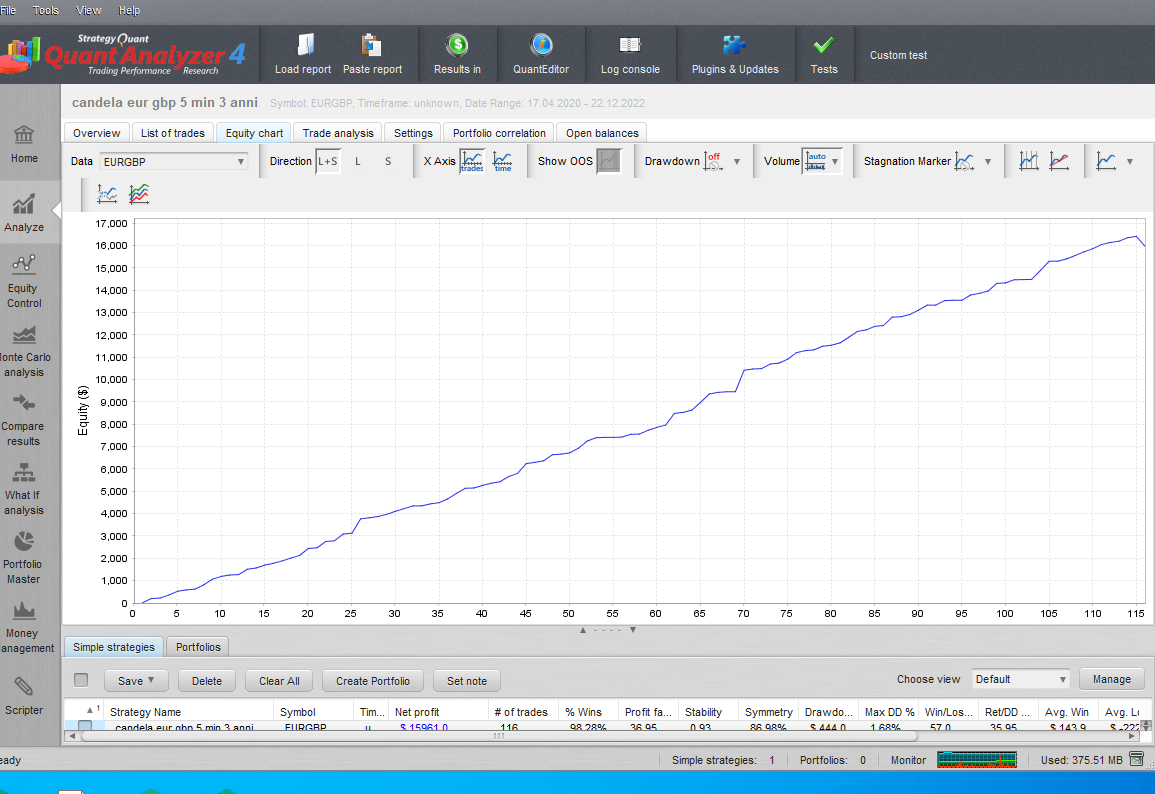Image resolution: width=1155 pixels, height=794 pixels.
Task: Open the What If analysis sidebar icon
Action: [x=24, y=472]
